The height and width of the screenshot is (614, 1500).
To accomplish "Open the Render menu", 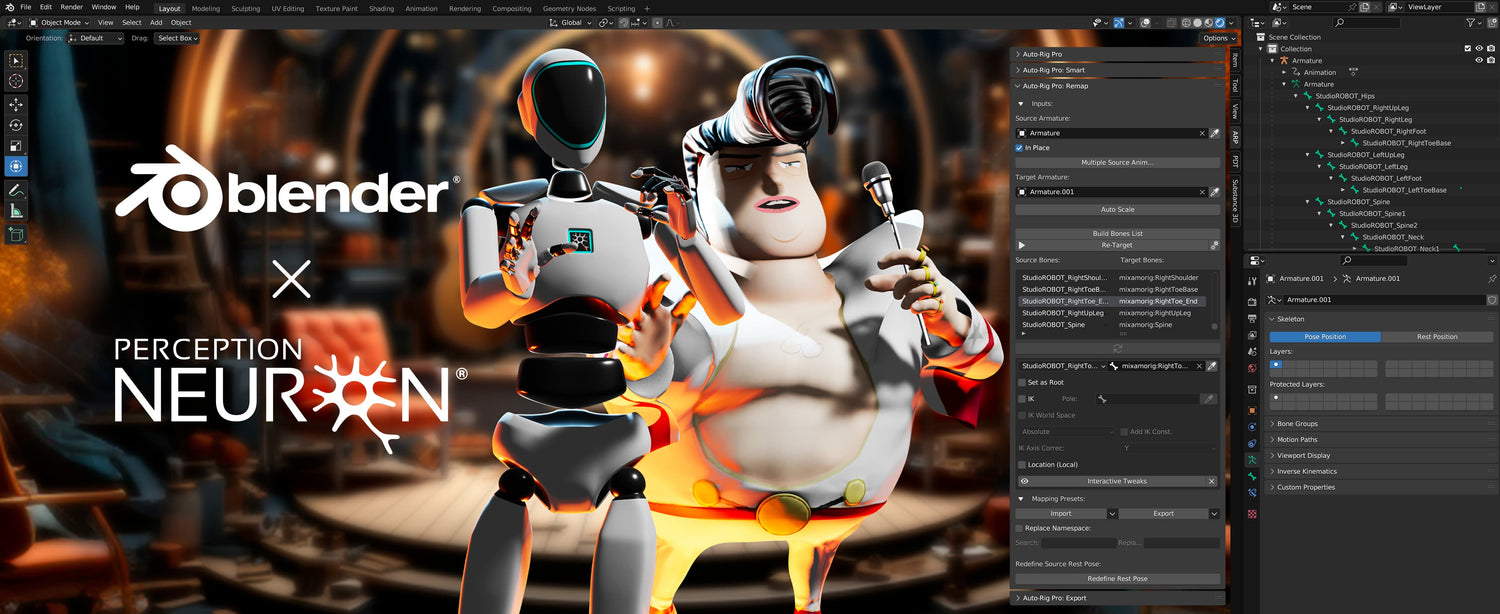I will (x=71, y=7).
